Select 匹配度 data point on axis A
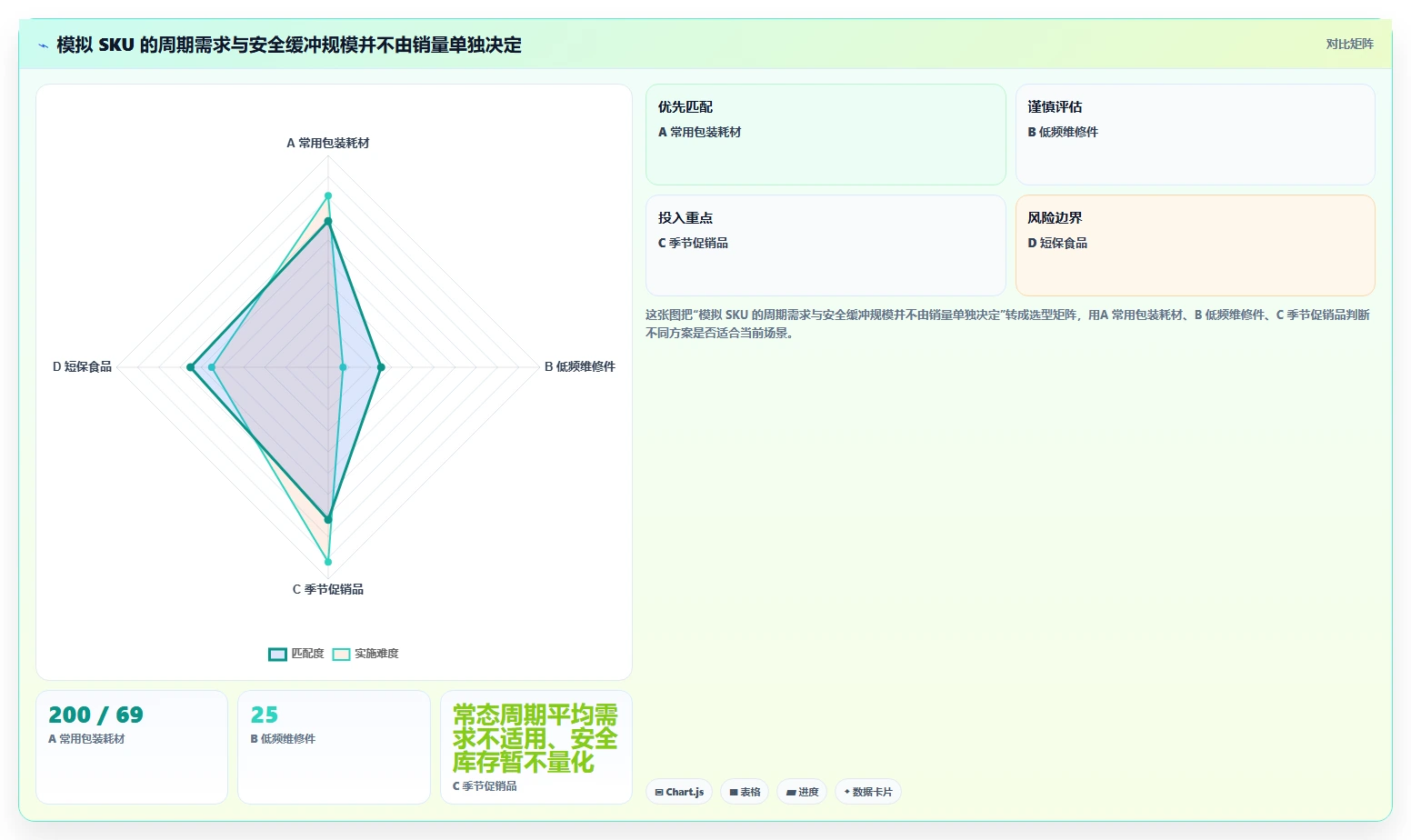The height and width of the screenshot is (840, 1411). (x=328, y=221)
